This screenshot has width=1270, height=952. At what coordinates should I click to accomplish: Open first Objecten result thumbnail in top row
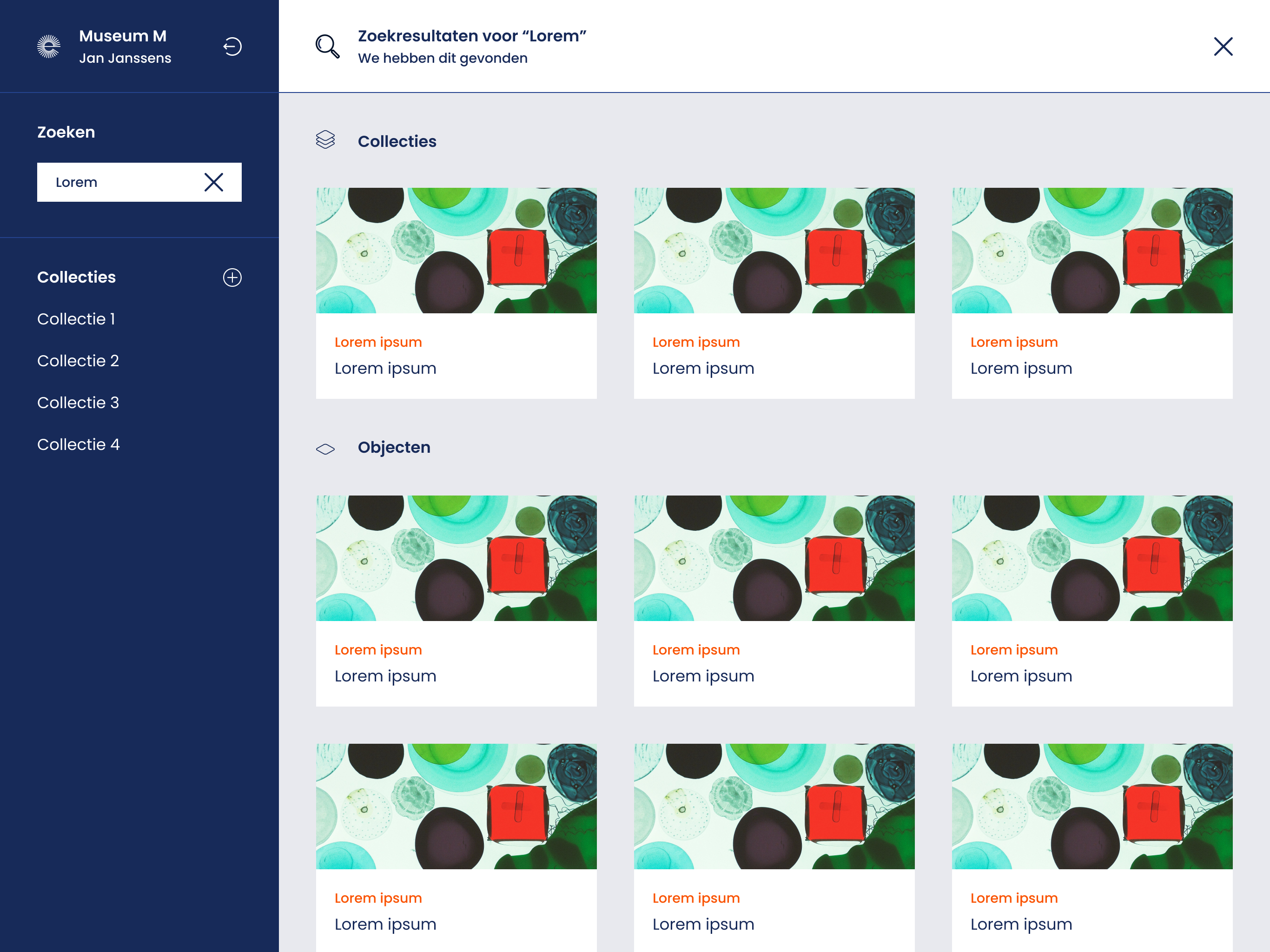(x=456, y=558)
